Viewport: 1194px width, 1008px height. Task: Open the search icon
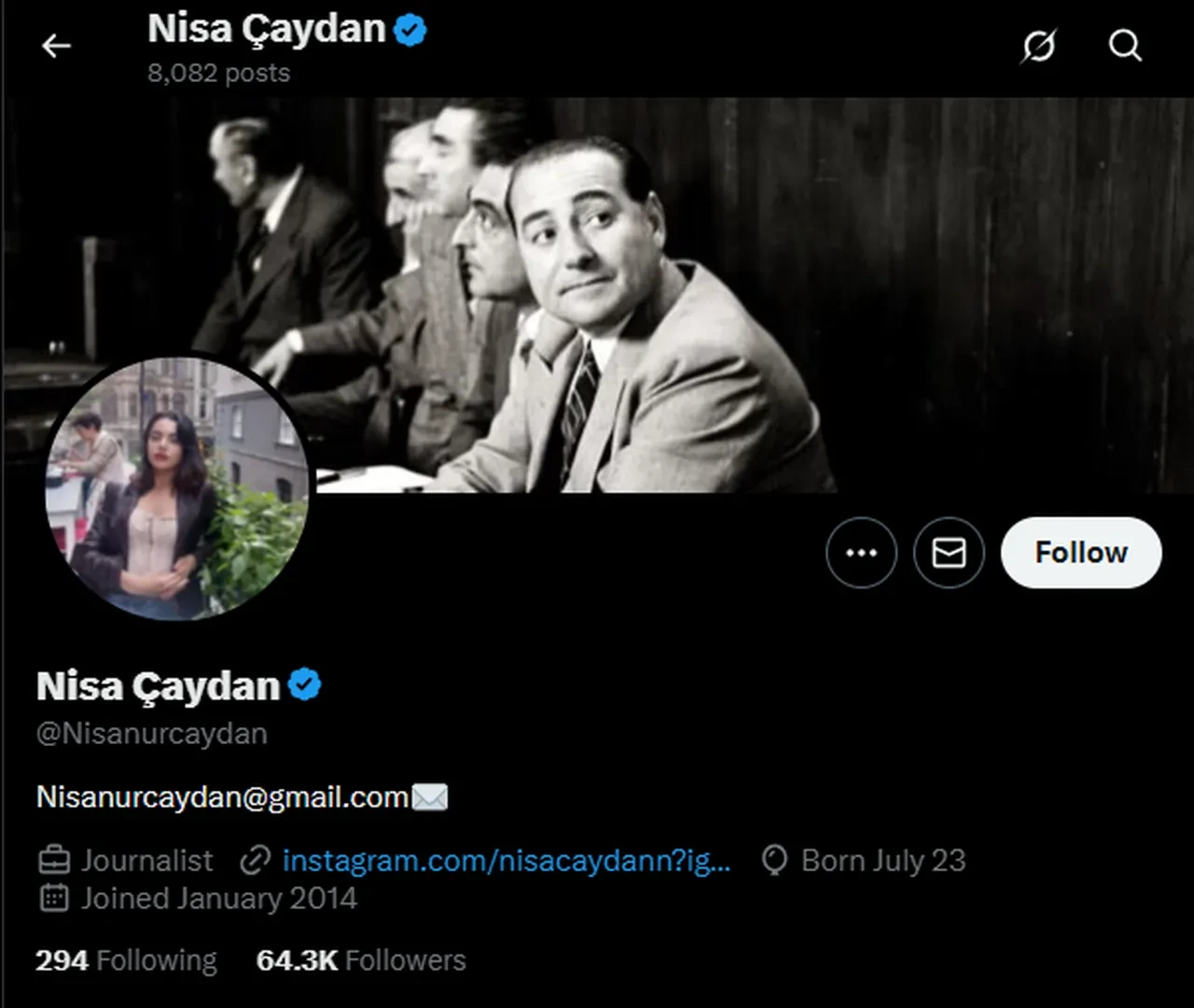coord(1125,46)
